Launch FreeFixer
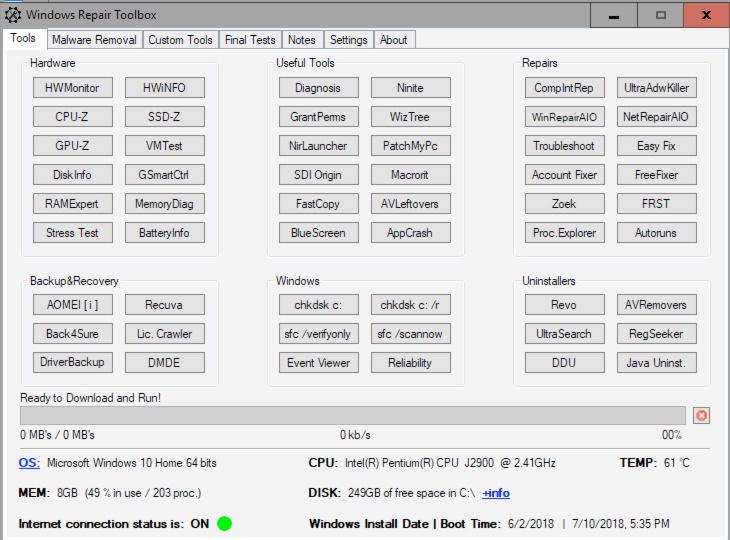 657,175
